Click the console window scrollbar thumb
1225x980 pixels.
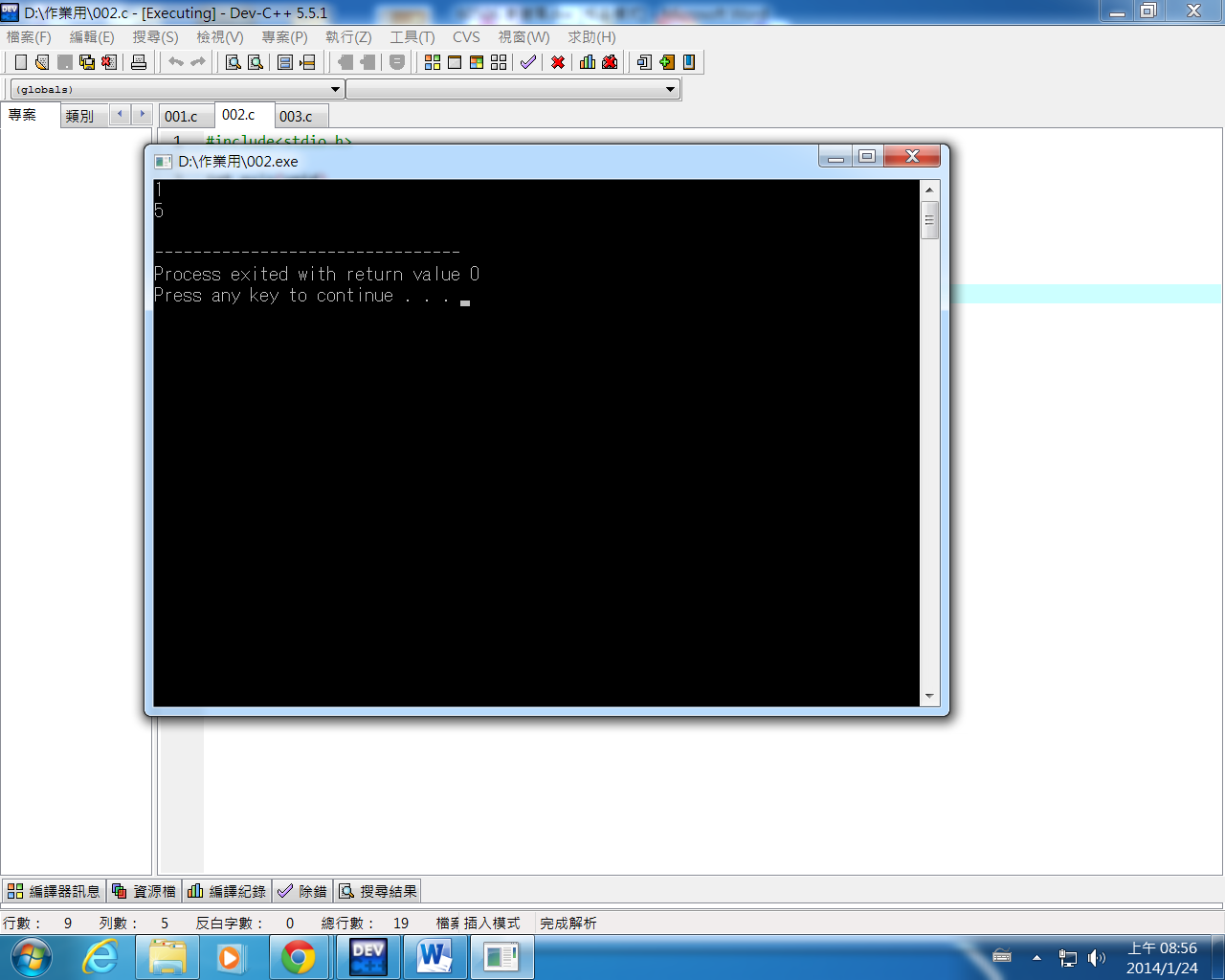pos(929,220)
